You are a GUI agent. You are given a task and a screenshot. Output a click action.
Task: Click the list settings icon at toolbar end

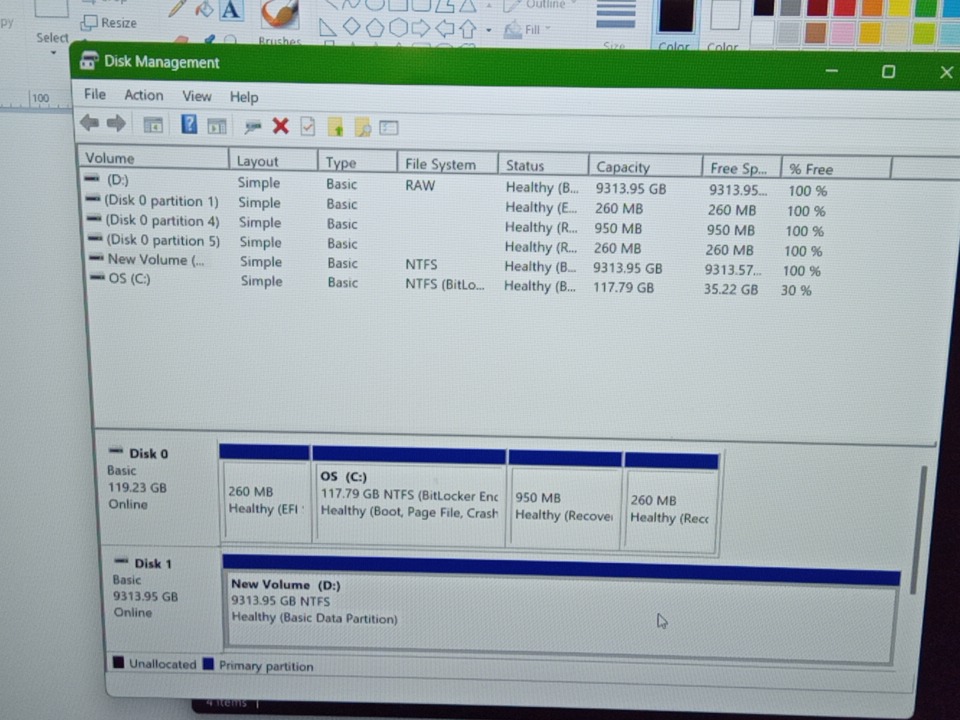389,127
